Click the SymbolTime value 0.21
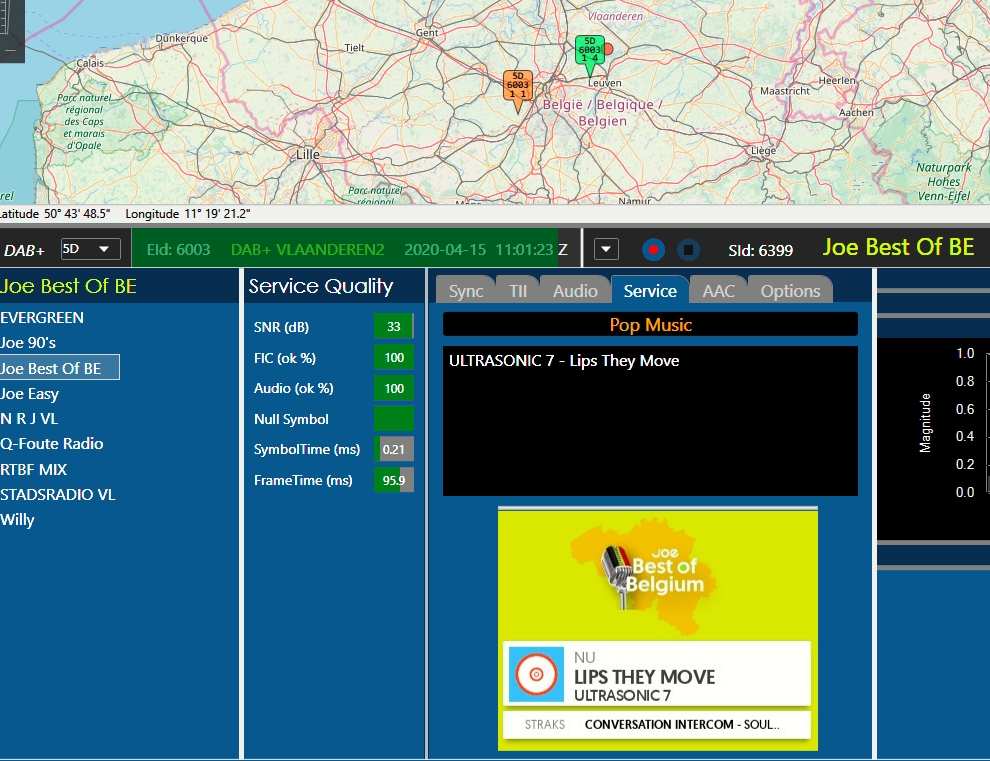The width and height of the screenshot is (990, 761). pyautogui.click(x=394, y=450)
